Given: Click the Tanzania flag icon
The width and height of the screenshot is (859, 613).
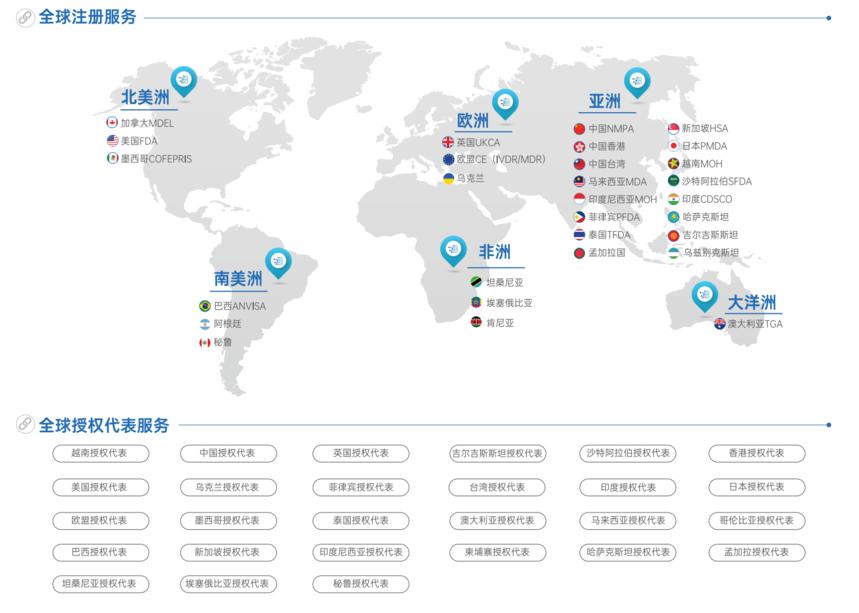Looking at the screenshot, I should [x=476, y=282].
